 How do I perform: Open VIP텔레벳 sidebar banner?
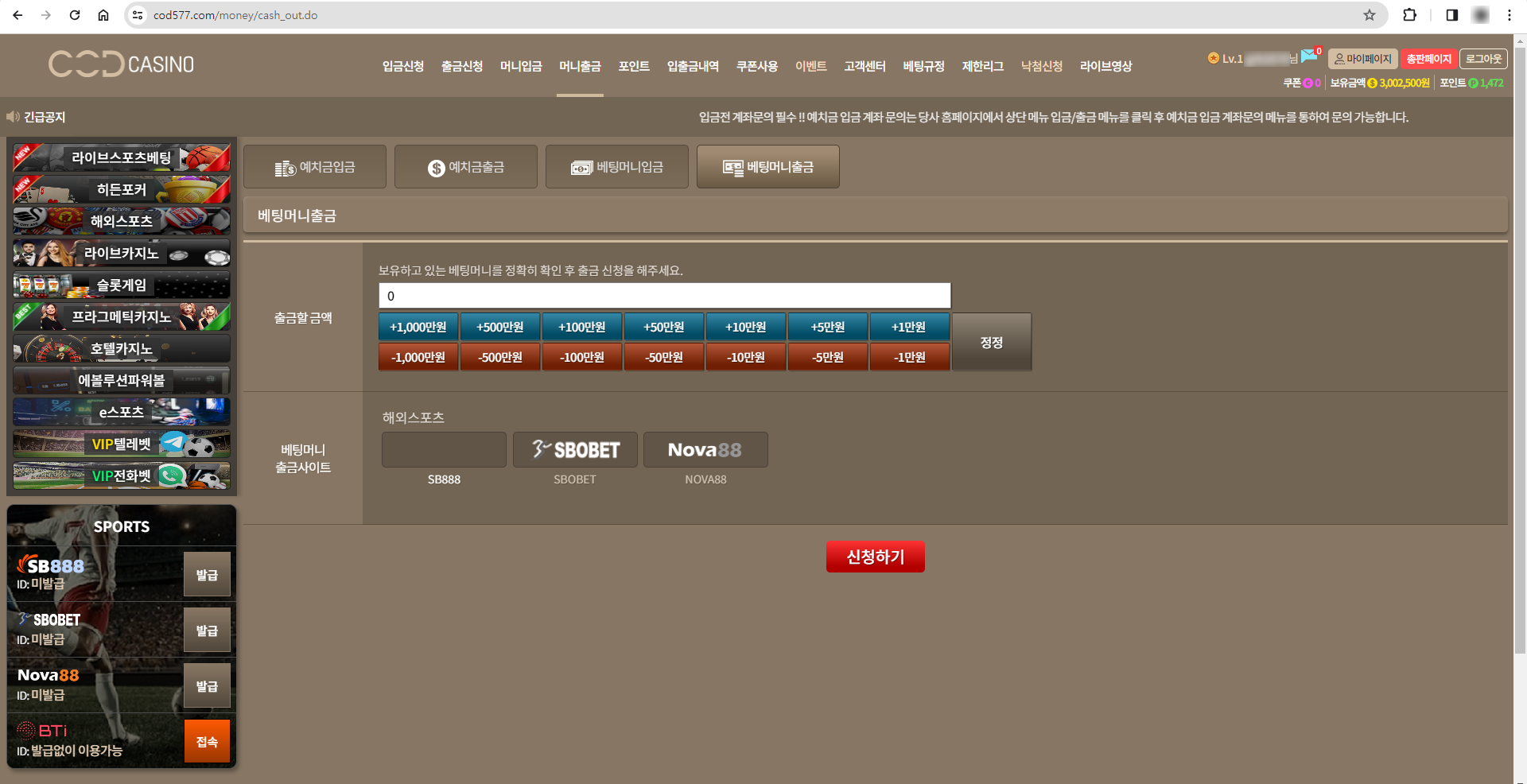point(122,444)
